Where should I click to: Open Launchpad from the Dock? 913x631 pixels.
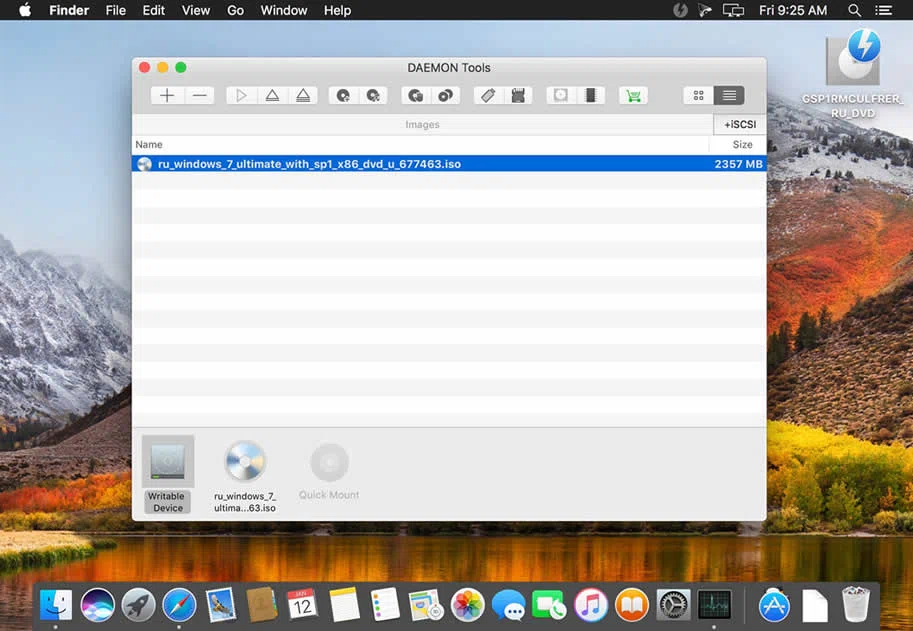(138, 605)
